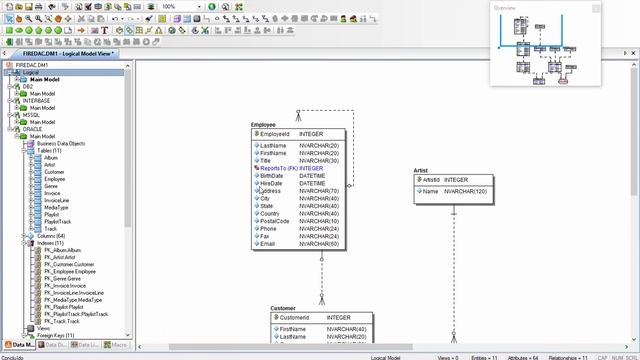Screen dimensions: 640x360
Task: Click the Undo arrow icon
Action: (115, 19)
